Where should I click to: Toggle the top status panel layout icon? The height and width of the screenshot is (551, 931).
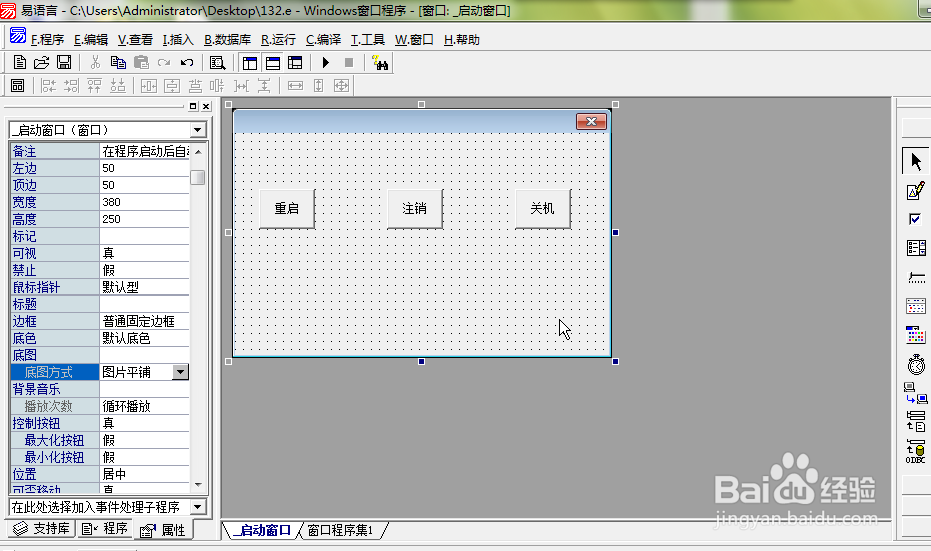(273, 62)
